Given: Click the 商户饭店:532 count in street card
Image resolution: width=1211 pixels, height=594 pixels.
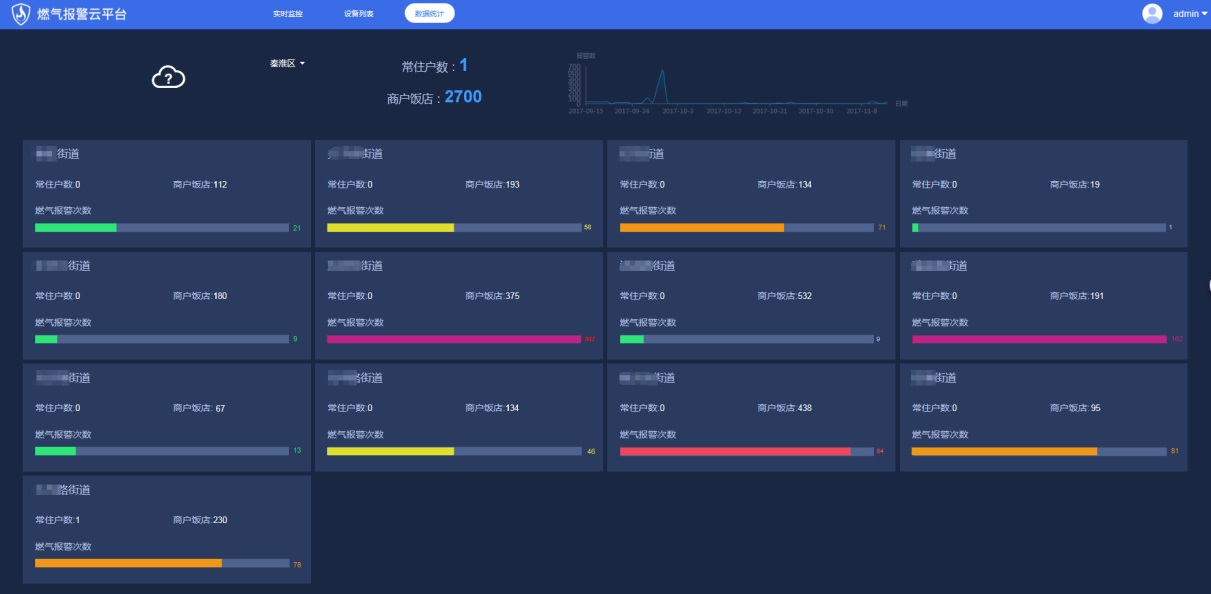Looking at the screenshot, I should point(785,296).
